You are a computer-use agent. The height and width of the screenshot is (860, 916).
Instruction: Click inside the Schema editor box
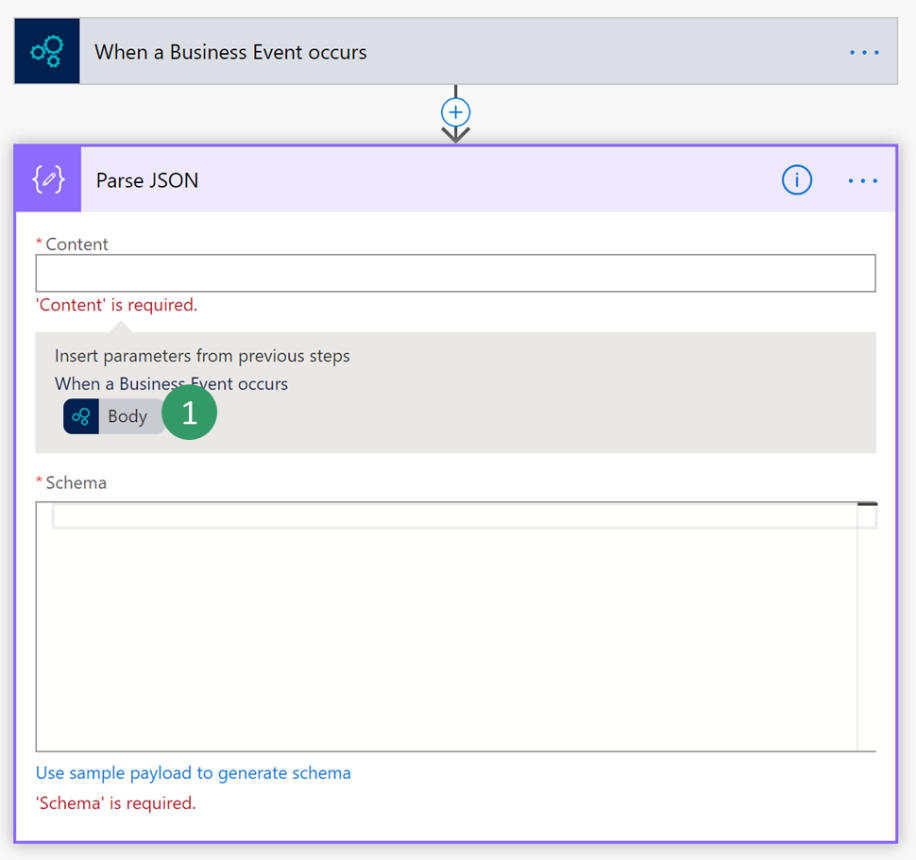pos(456,626)
